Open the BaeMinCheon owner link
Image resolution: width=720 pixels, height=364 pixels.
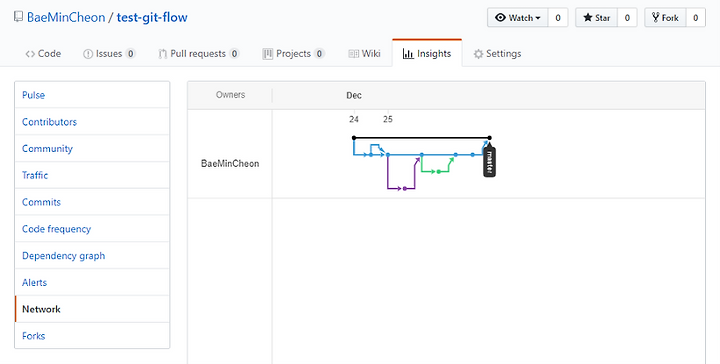[66, 17]
